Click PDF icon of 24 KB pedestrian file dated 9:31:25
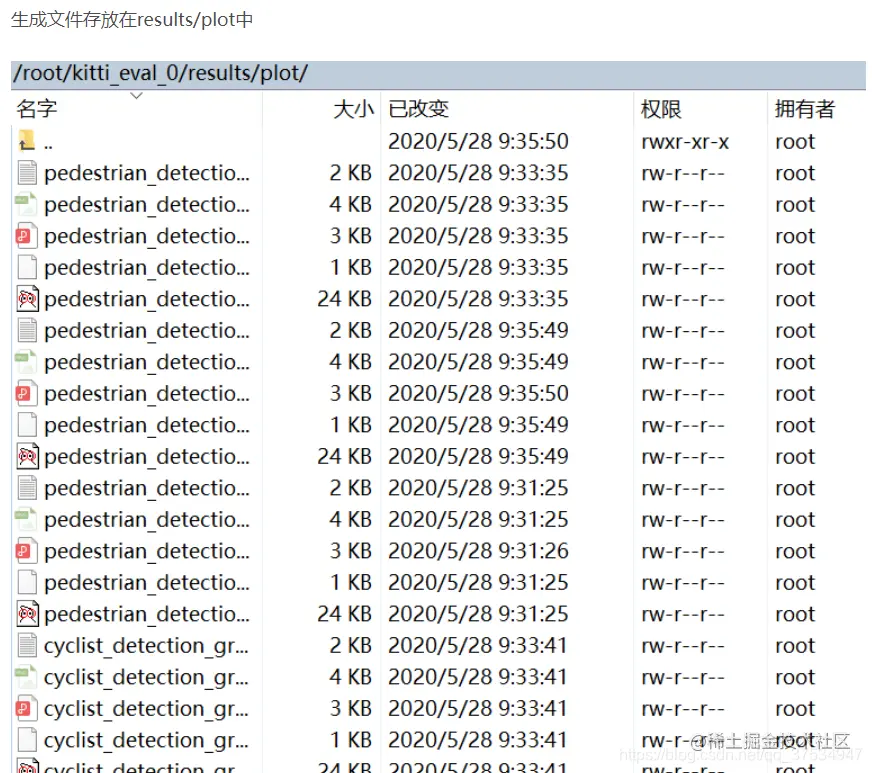This screenshot has width=872, height=773. tap(27, 614)
